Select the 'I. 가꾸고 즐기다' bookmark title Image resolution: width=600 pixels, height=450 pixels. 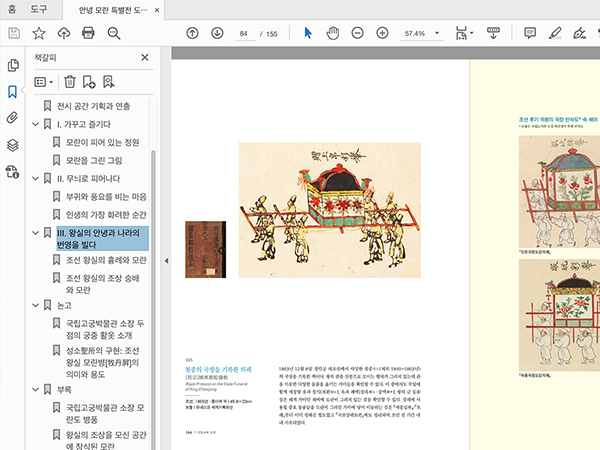coord(84,124)
